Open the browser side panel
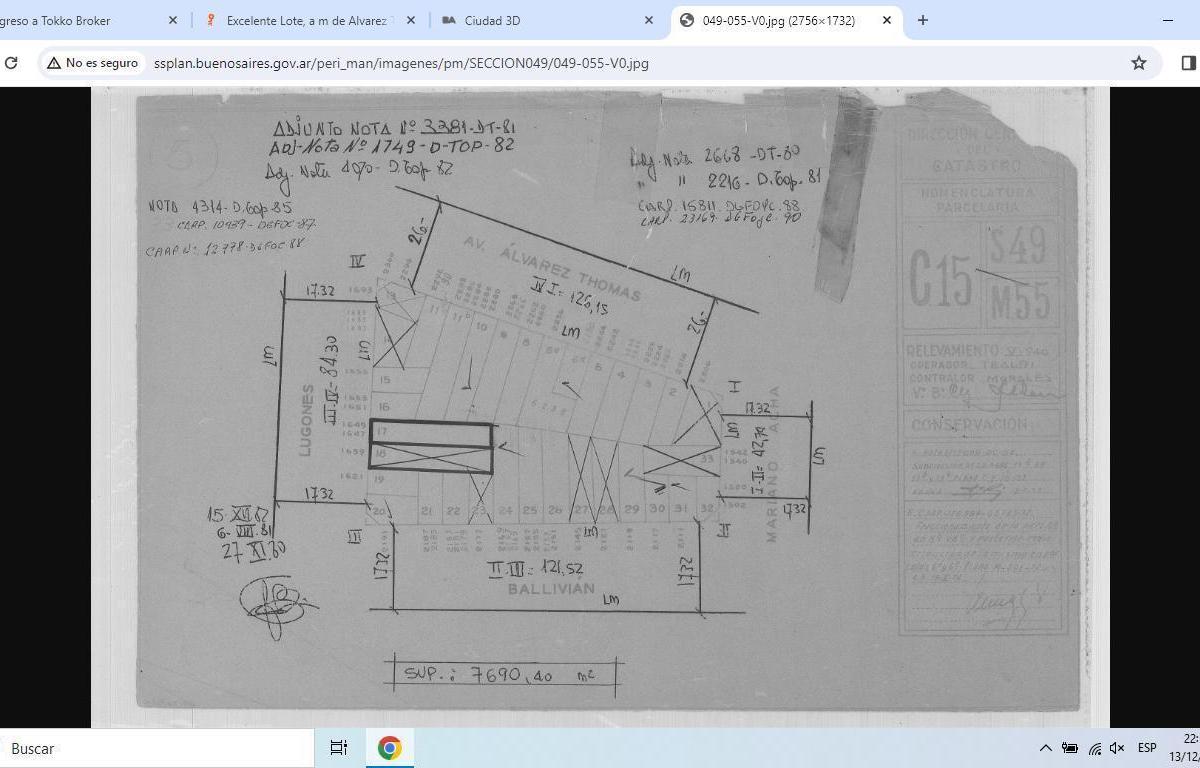1200x768 pixels. pyautogui.click(x=1188, y=63)
